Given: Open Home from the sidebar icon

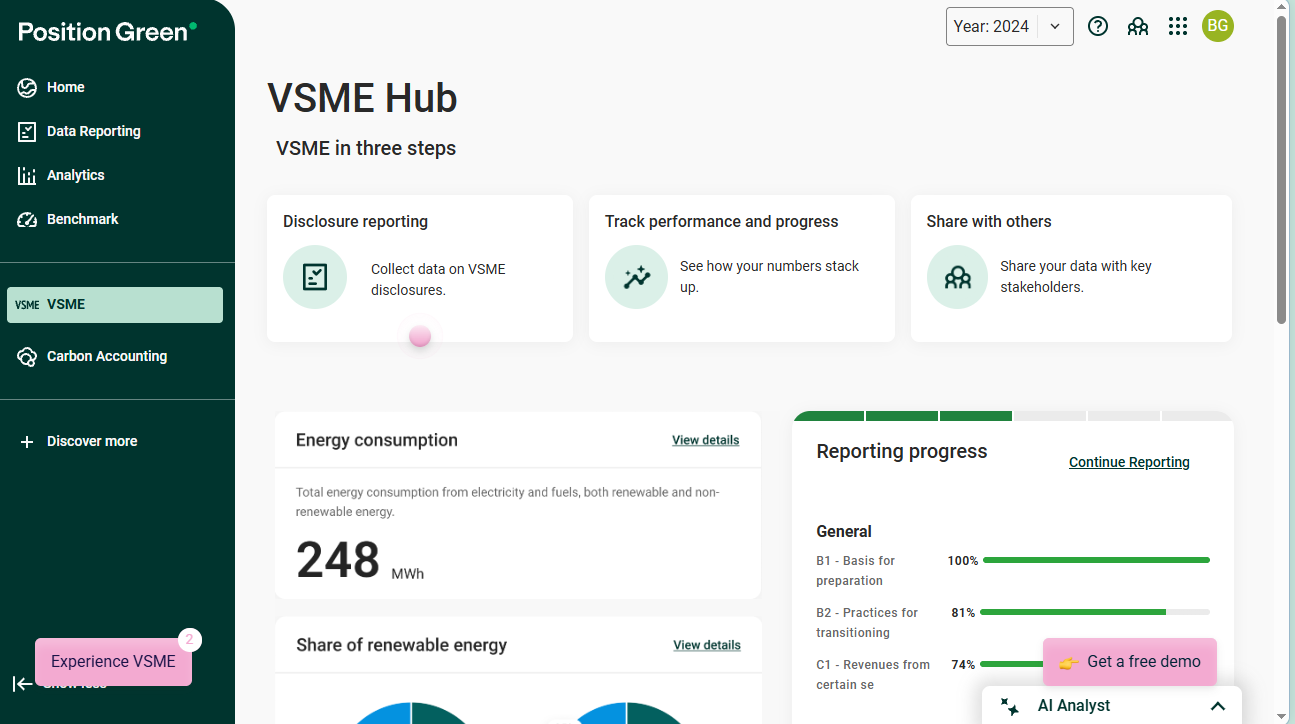Looking at the screenshot, I should (x=27, y=88).
